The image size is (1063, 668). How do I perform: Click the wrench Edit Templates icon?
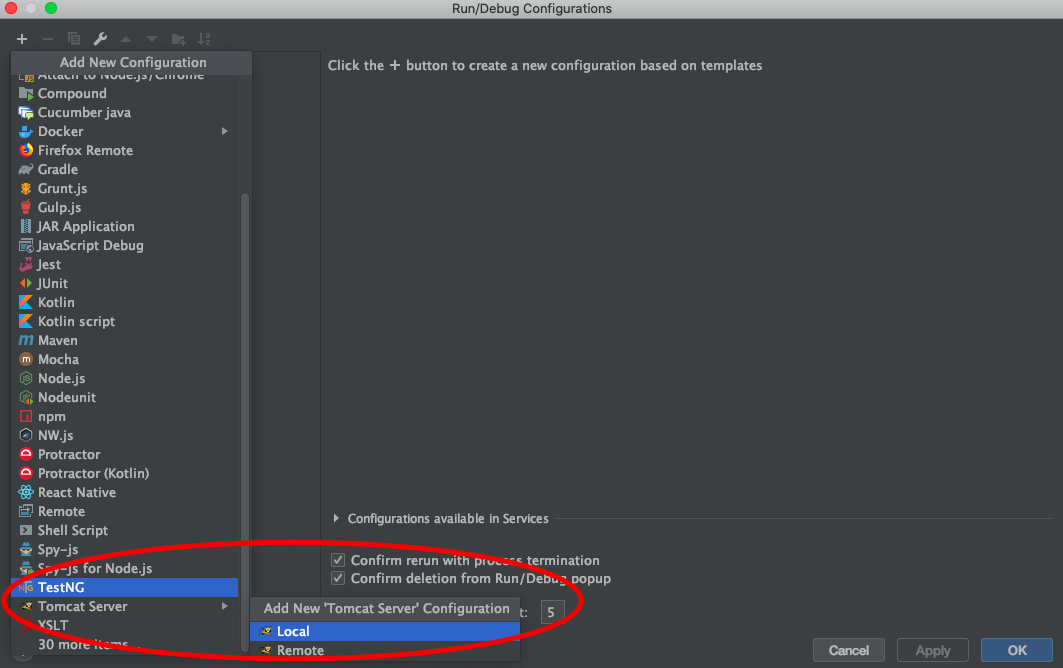click(x=100, y=39)
